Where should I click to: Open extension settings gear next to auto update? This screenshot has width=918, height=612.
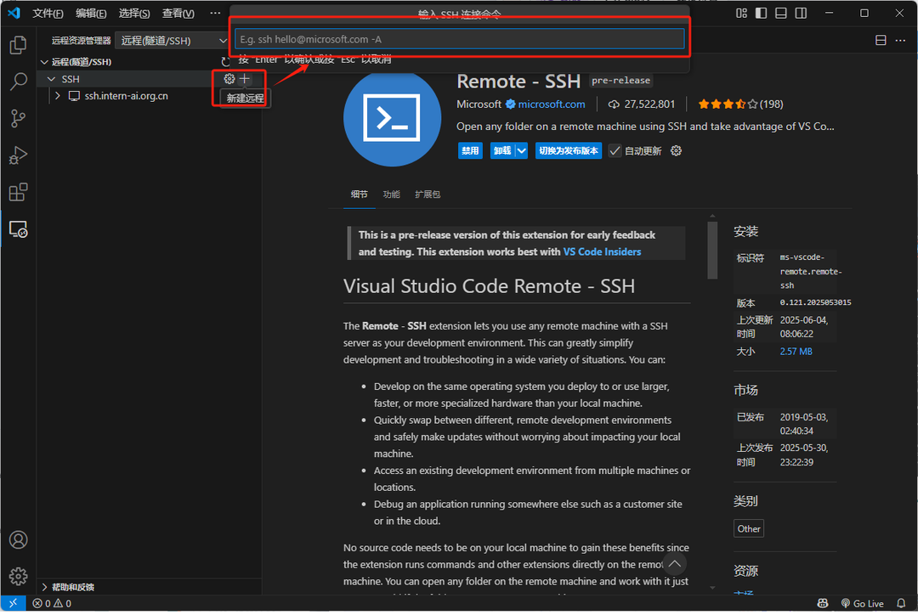[676, 151]
